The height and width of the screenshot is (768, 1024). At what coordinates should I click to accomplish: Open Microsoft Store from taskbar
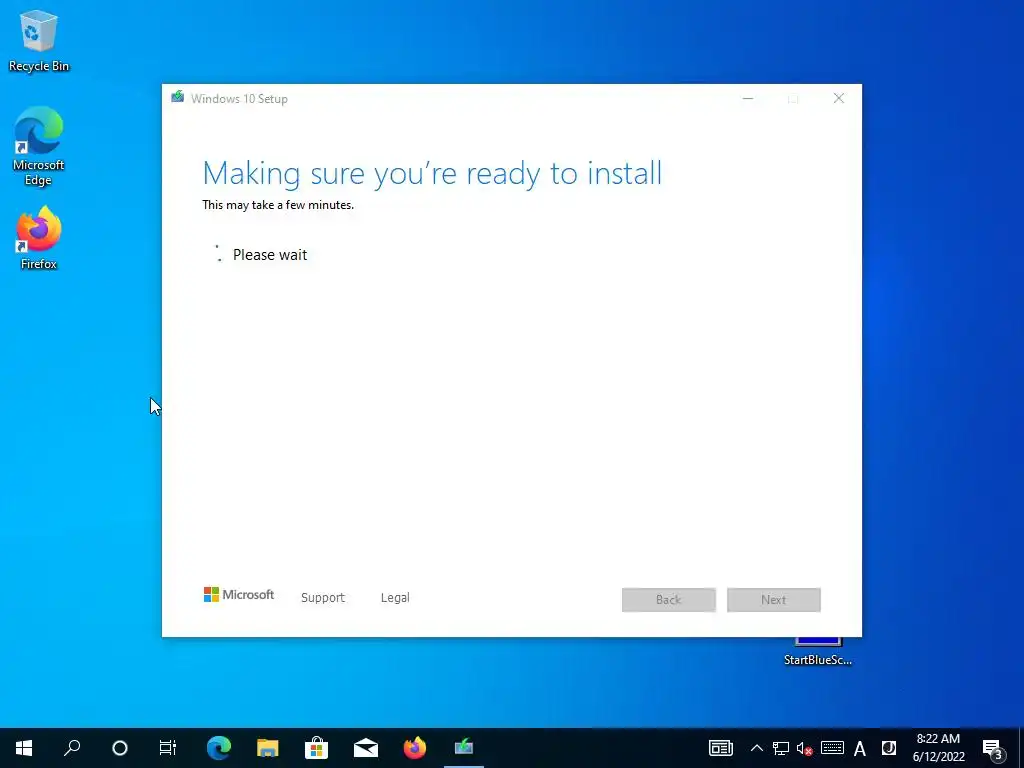point(317,748)
